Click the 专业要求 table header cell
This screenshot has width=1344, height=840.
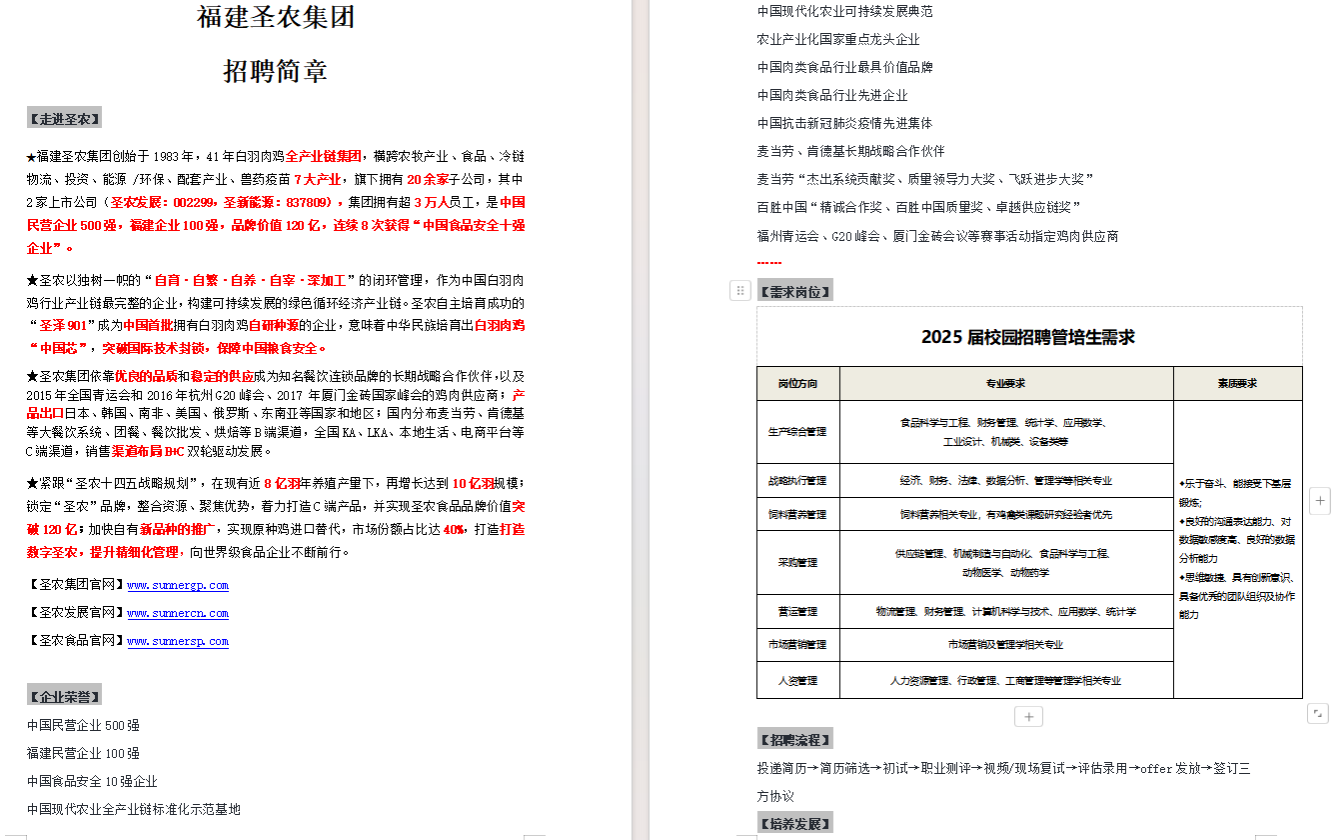[1005, 384]
